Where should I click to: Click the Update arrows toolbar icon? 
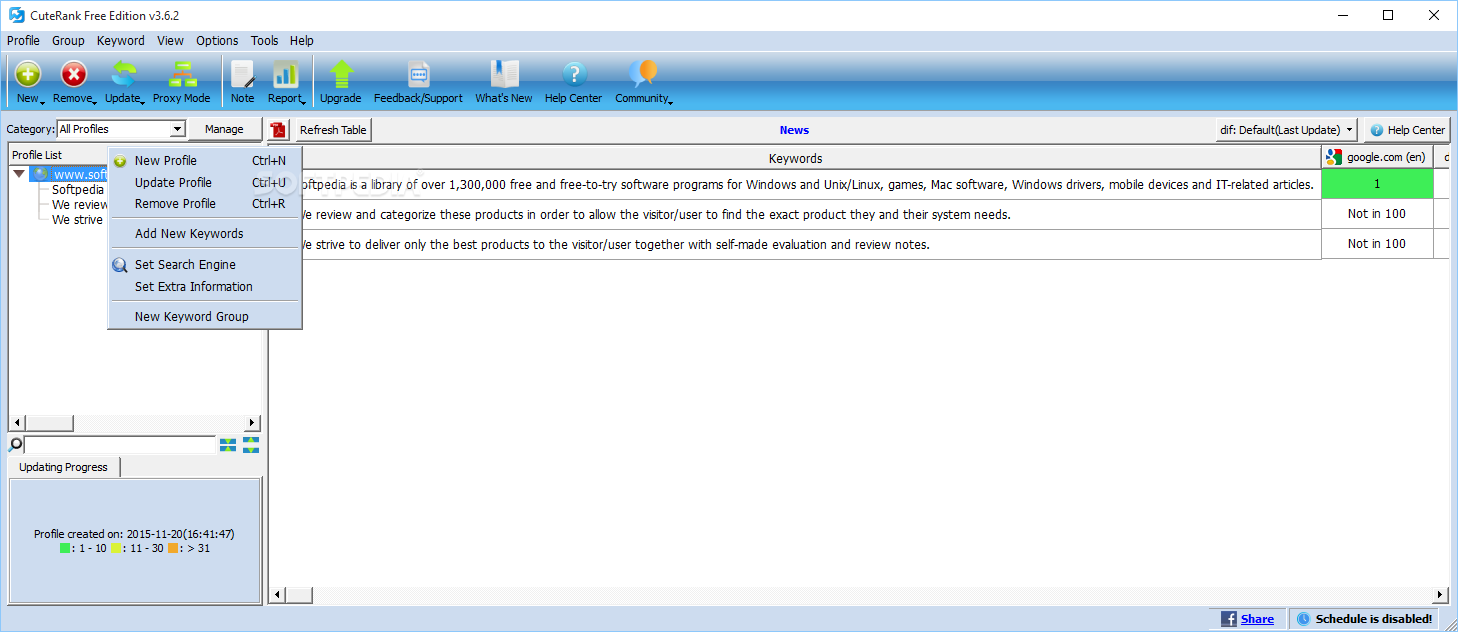pyautogui.click(x=124, y=74)
